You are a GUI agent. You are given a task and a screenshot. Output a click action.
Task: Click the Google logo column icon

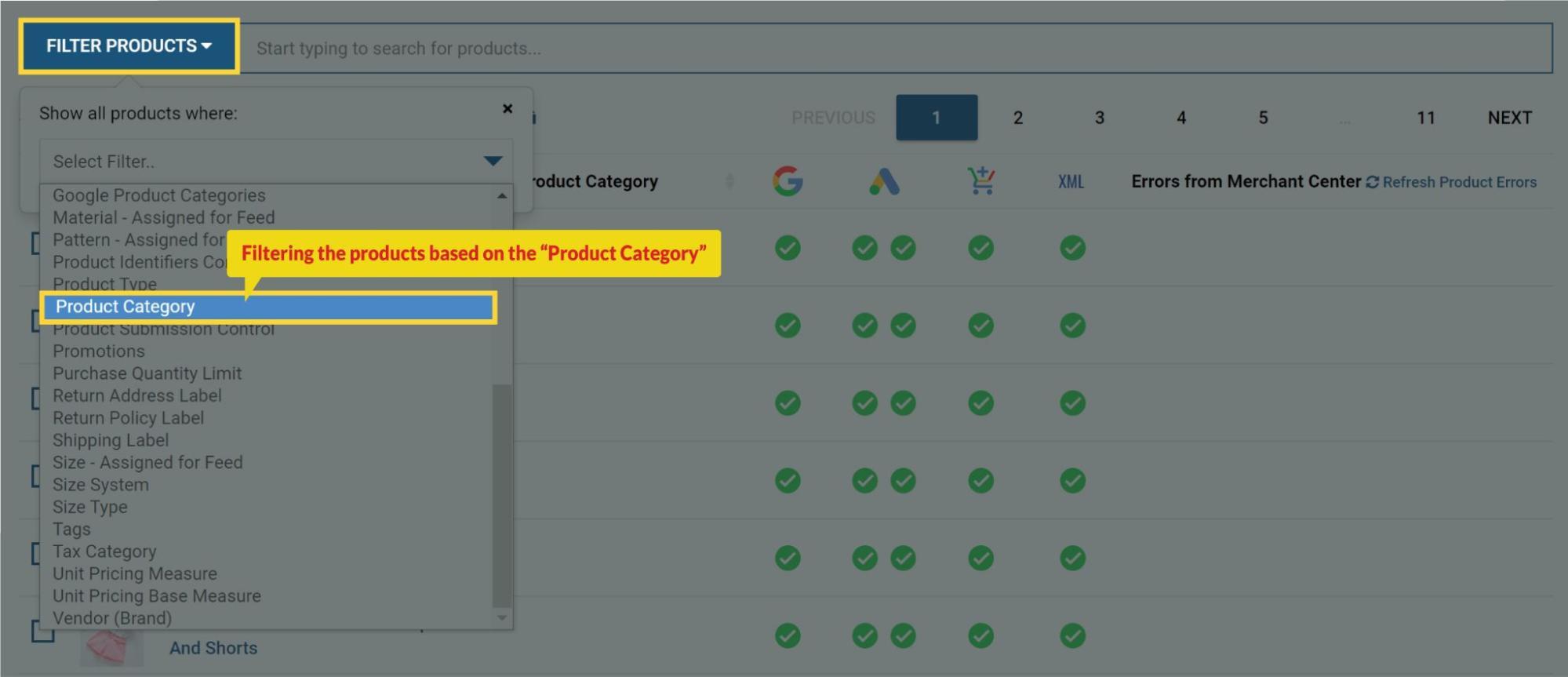pyautogui.click(x=788, y=181)
